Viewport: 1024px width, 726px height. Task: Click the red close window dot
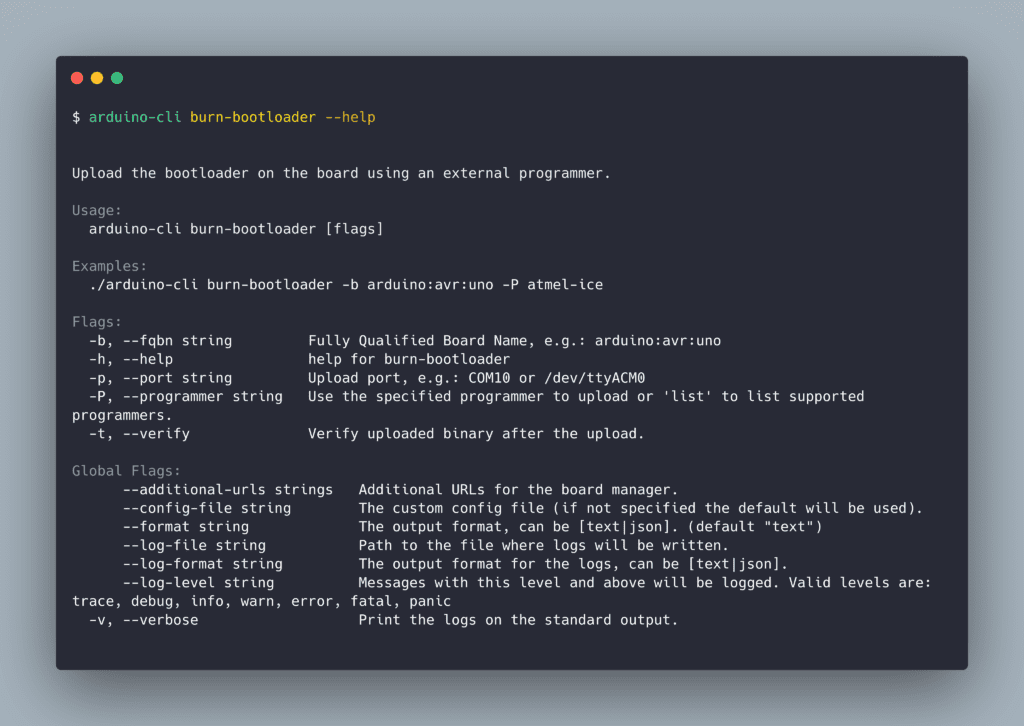point(77,78)
